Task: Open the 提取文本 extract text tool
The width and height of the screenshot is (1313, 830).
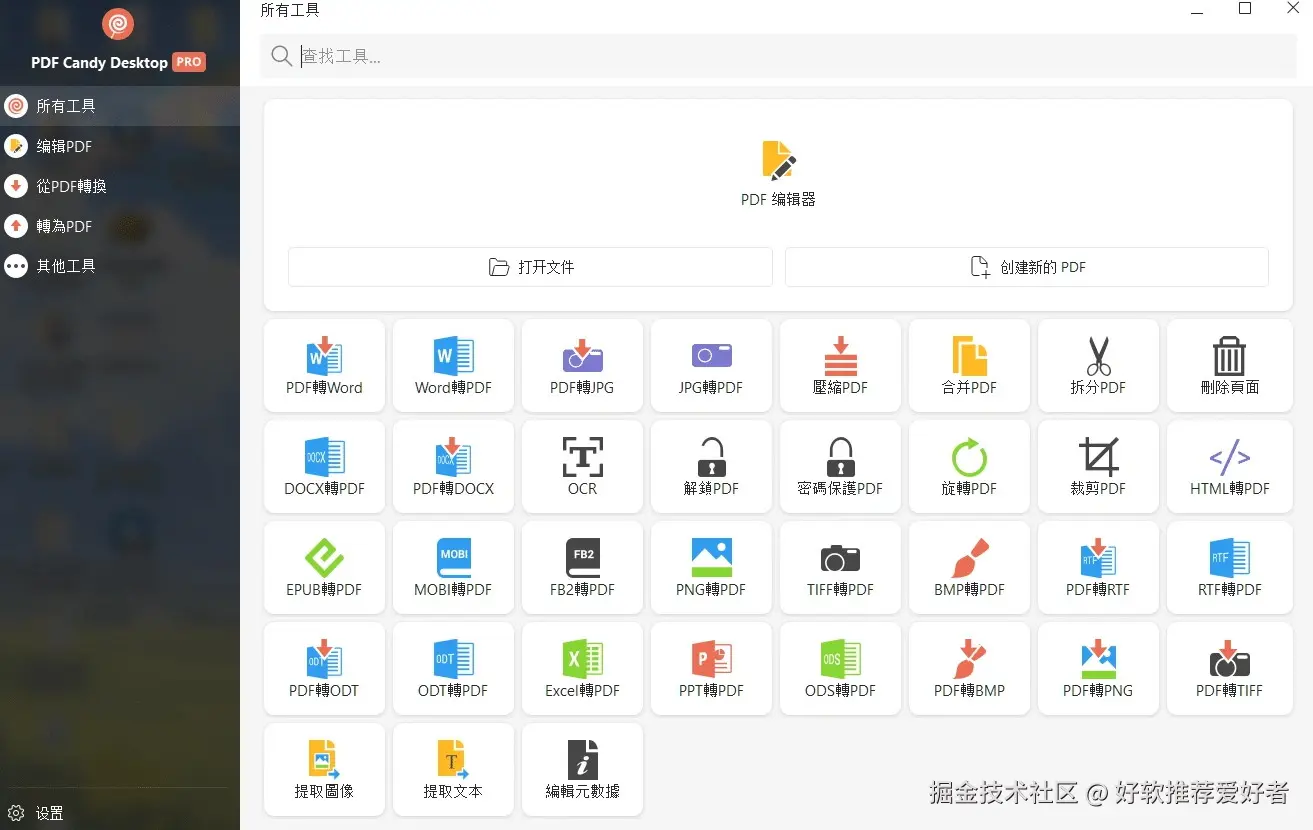Action: (453, 769)
